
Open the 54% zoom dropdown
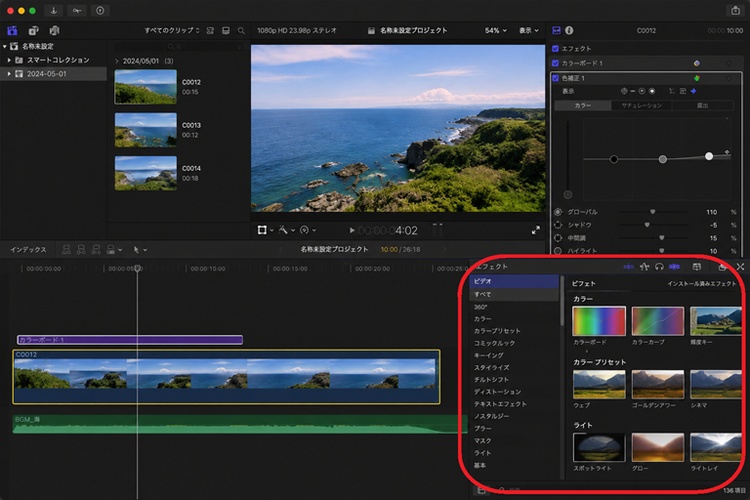click(496, 30)
